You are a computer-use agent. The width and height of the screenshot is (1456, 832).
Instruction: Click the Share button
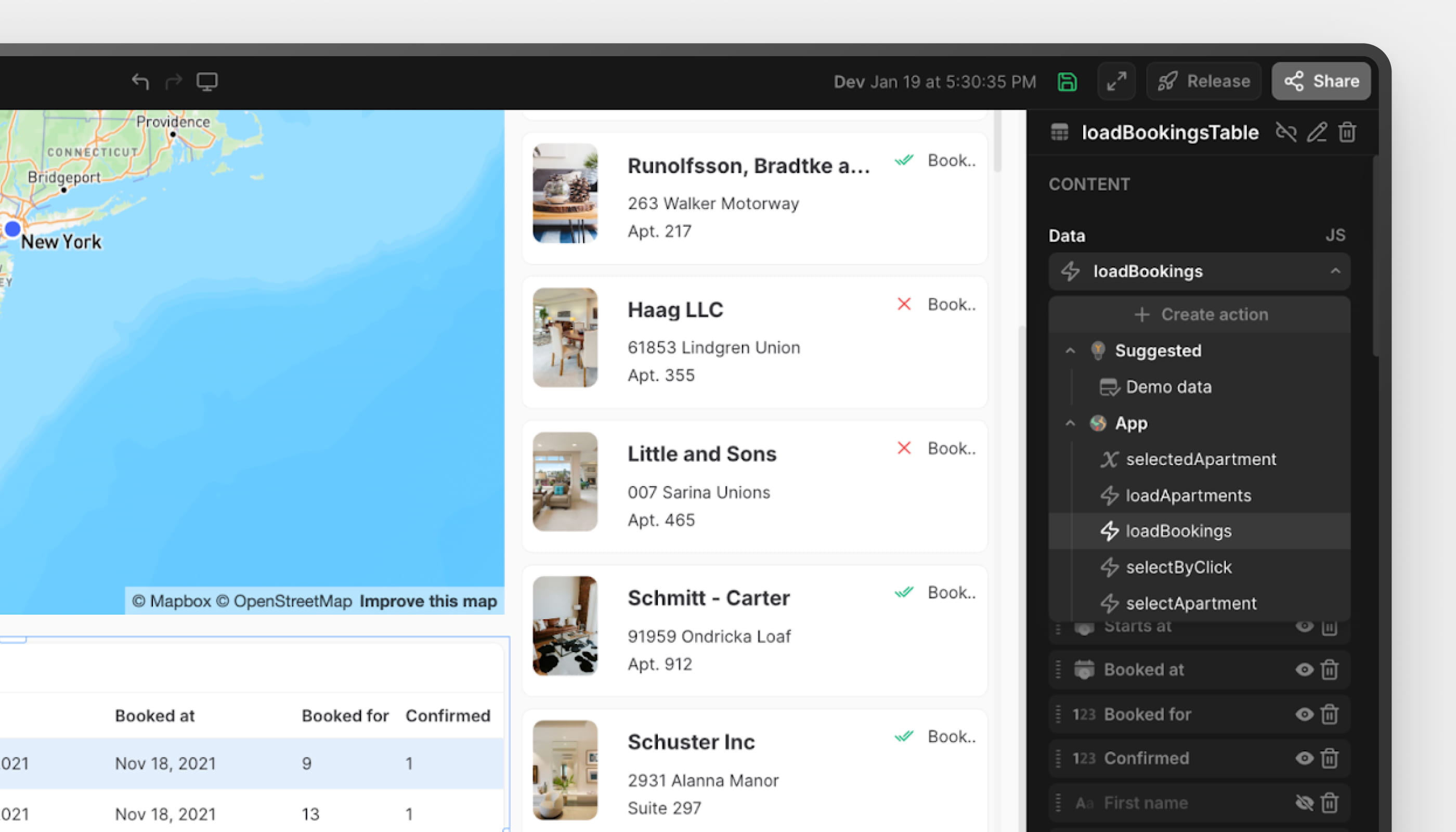click(1321, 81)
